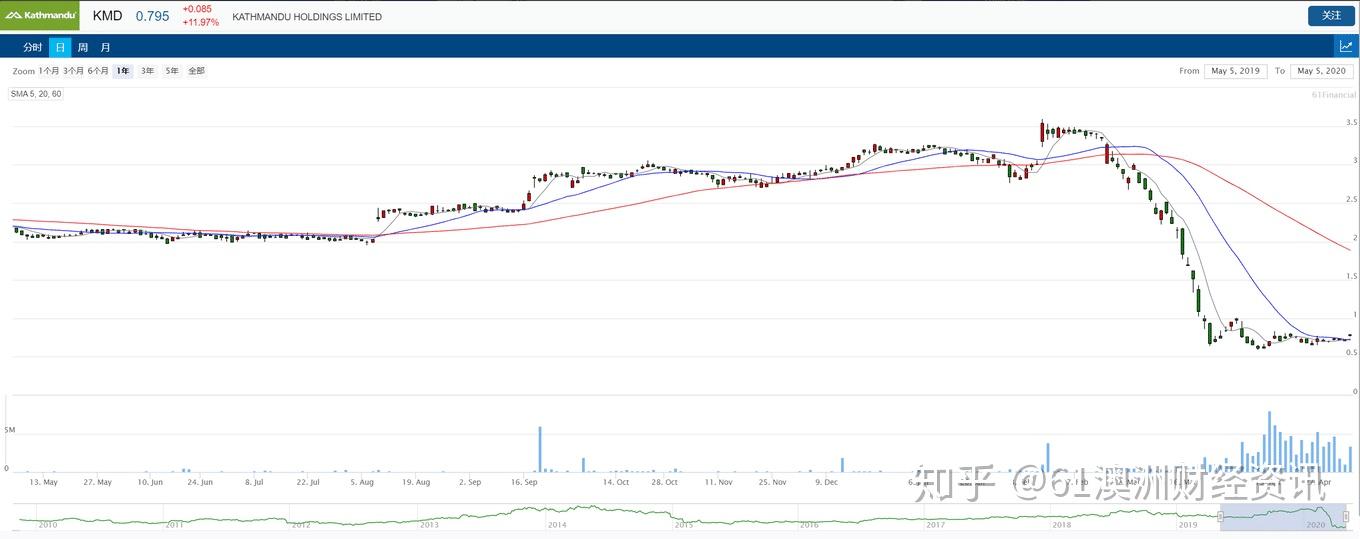
Task: Select the 周 weekly chart tab
Action: [83, 47]
